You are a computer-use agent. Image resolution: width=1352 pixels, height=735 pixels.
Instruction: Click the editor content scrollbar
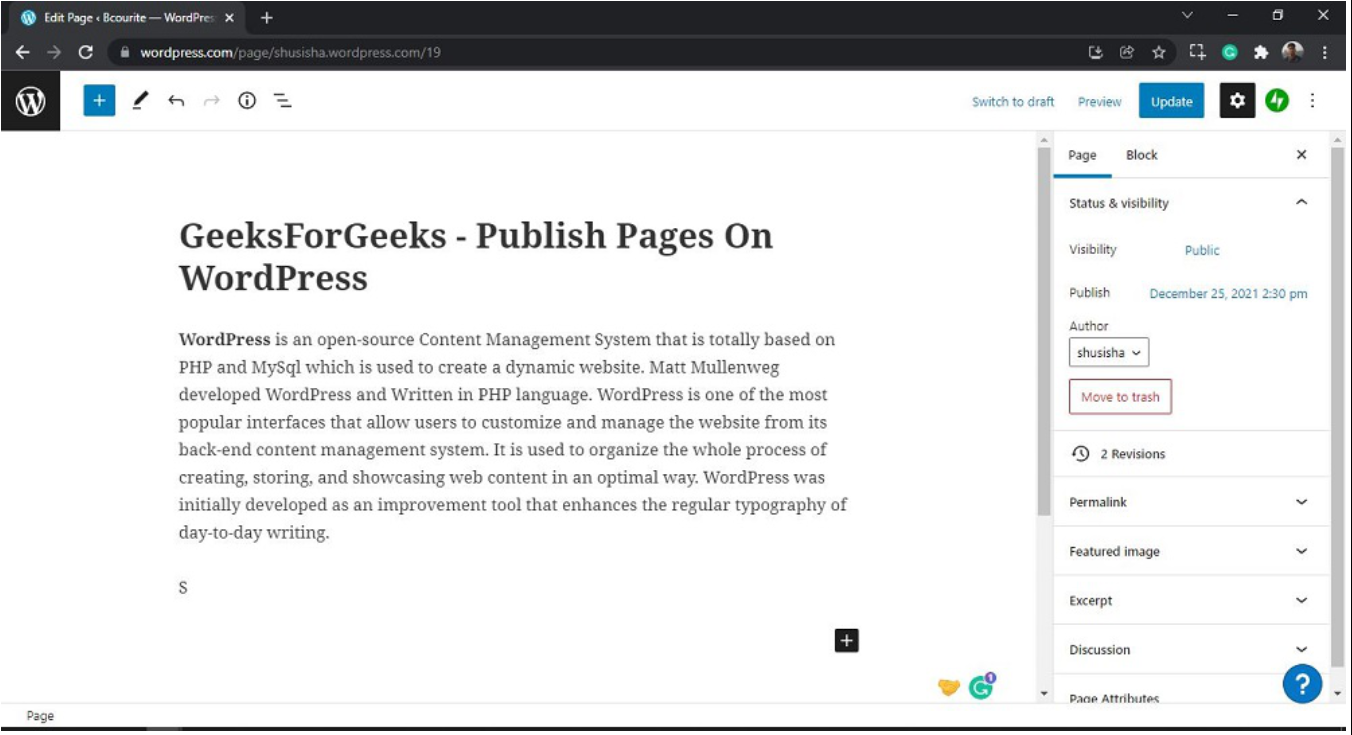pos(1044,331)
